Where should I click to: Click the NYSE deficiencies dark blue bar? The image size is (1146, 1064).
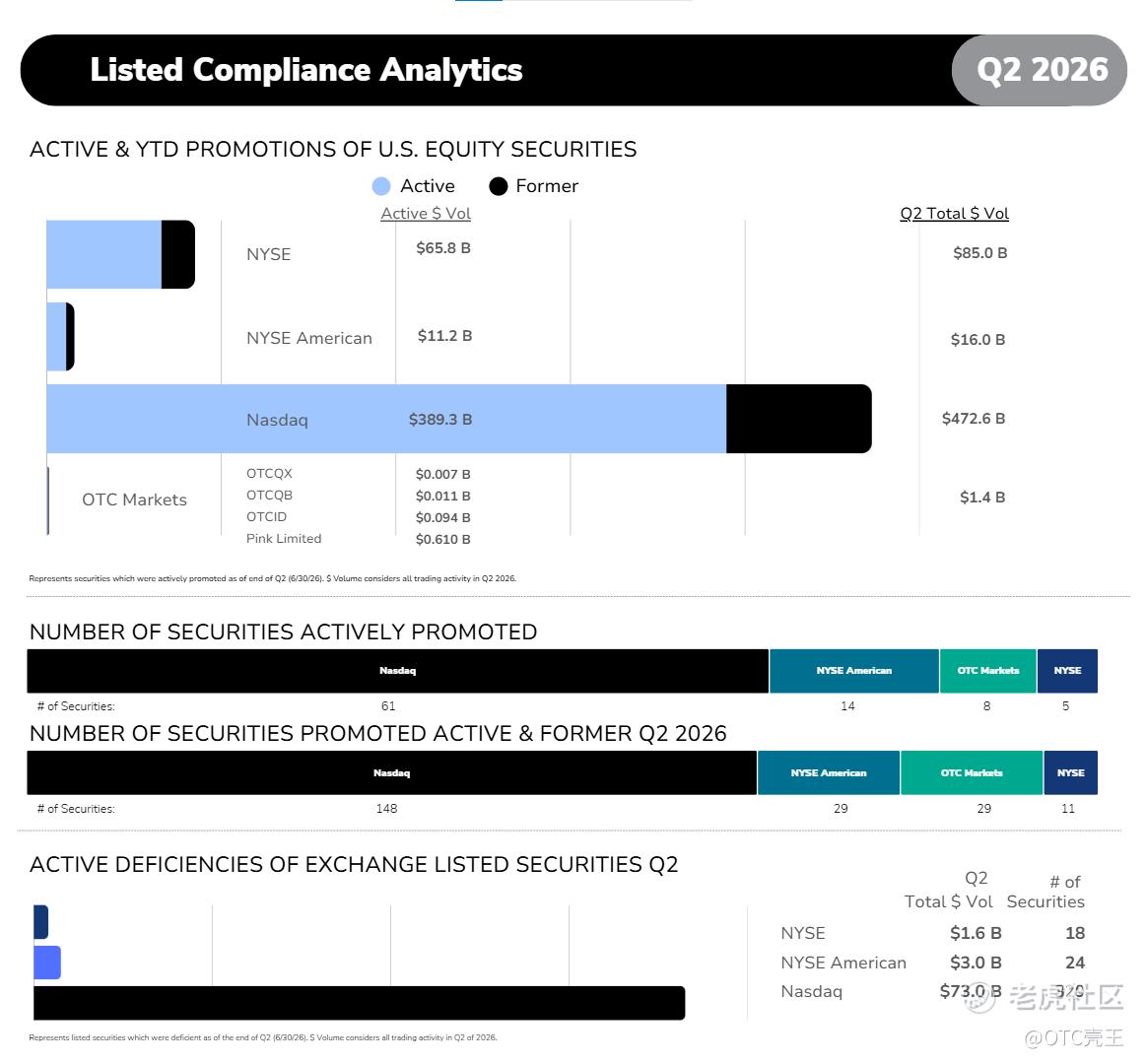[x=41, y=922]
